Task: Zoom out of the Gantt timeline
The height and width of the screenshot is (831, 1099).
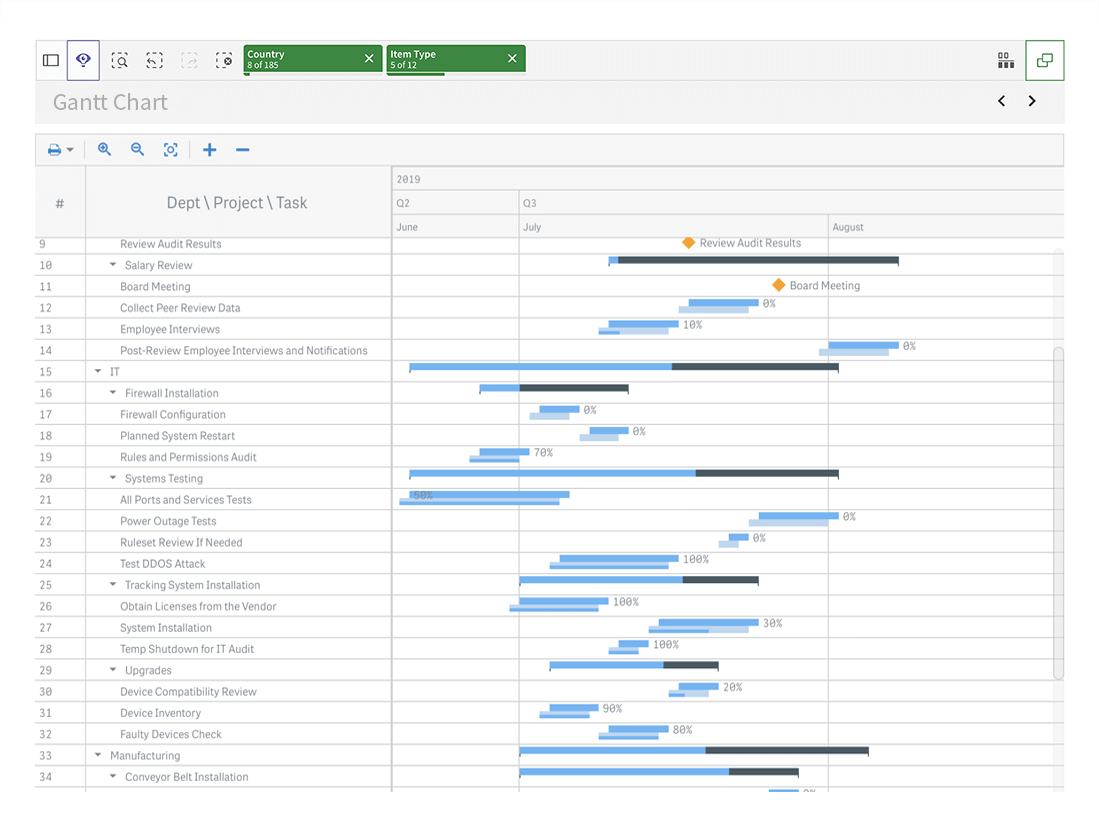Action: 137,149
